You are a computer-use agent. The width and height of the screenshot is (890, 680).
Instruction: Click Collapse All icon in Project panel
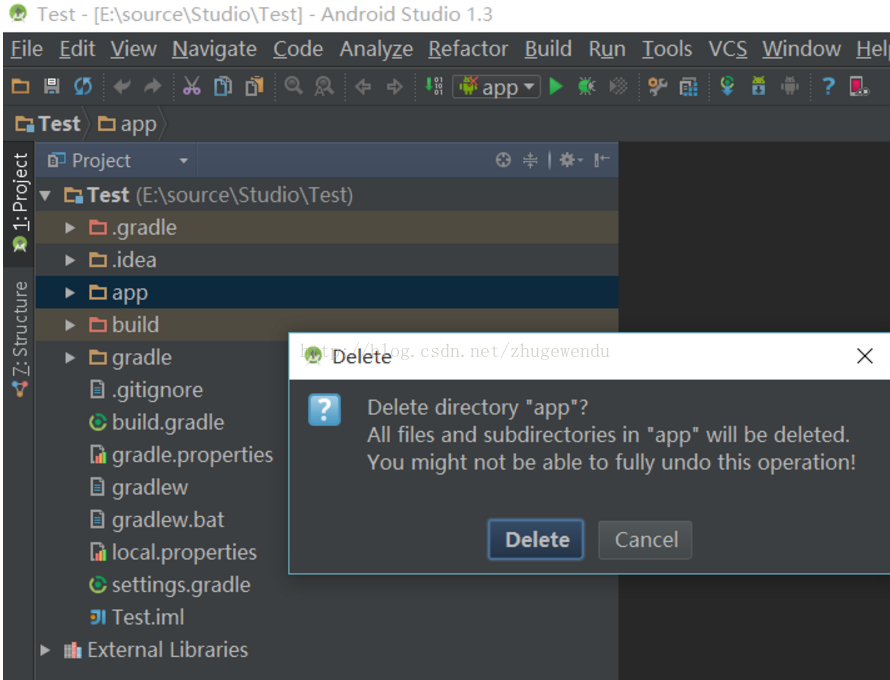click(530, 160)
